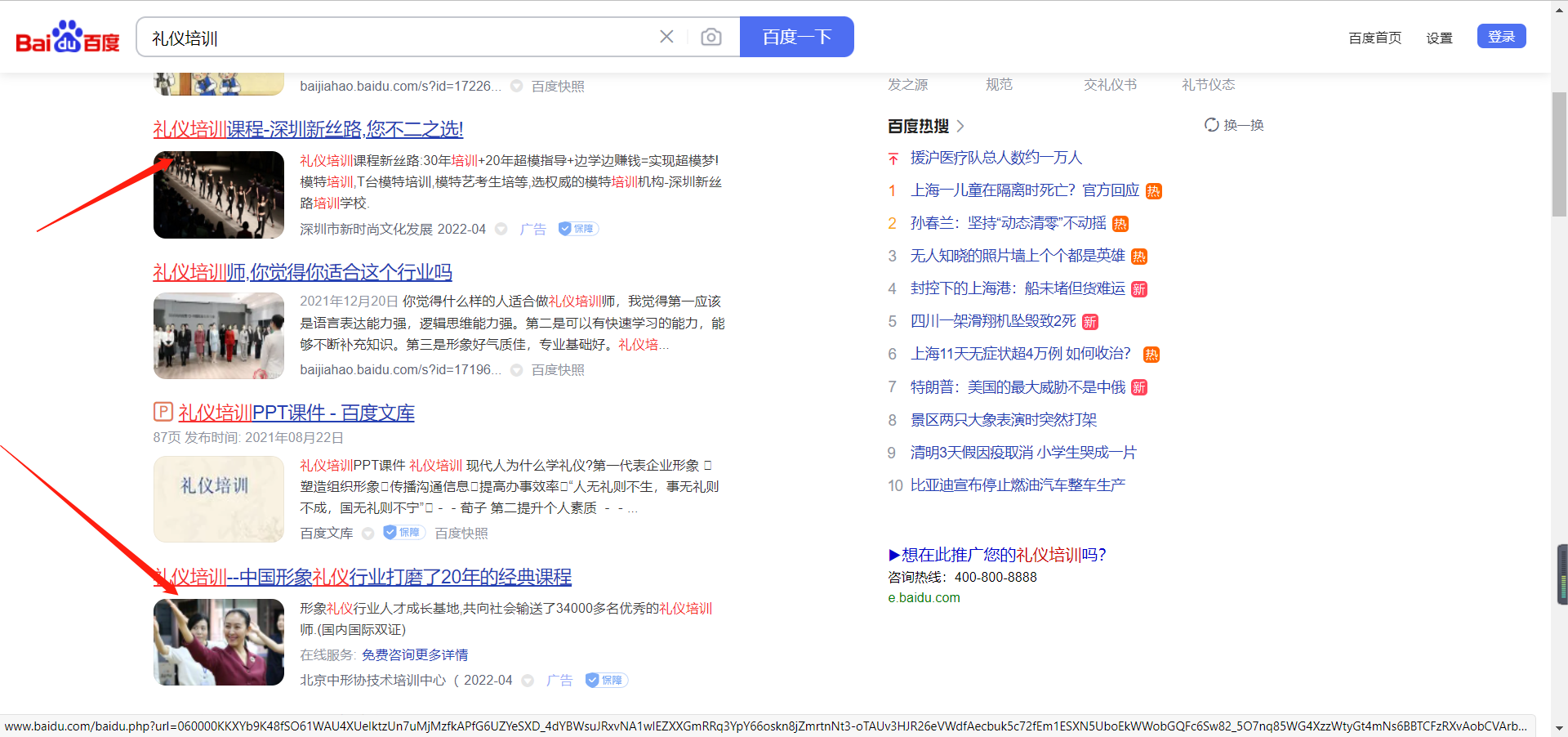Open result 礼仪培训师,你觉得你适合这个行业吗
1568x737 pixels.
click(302, 272)
